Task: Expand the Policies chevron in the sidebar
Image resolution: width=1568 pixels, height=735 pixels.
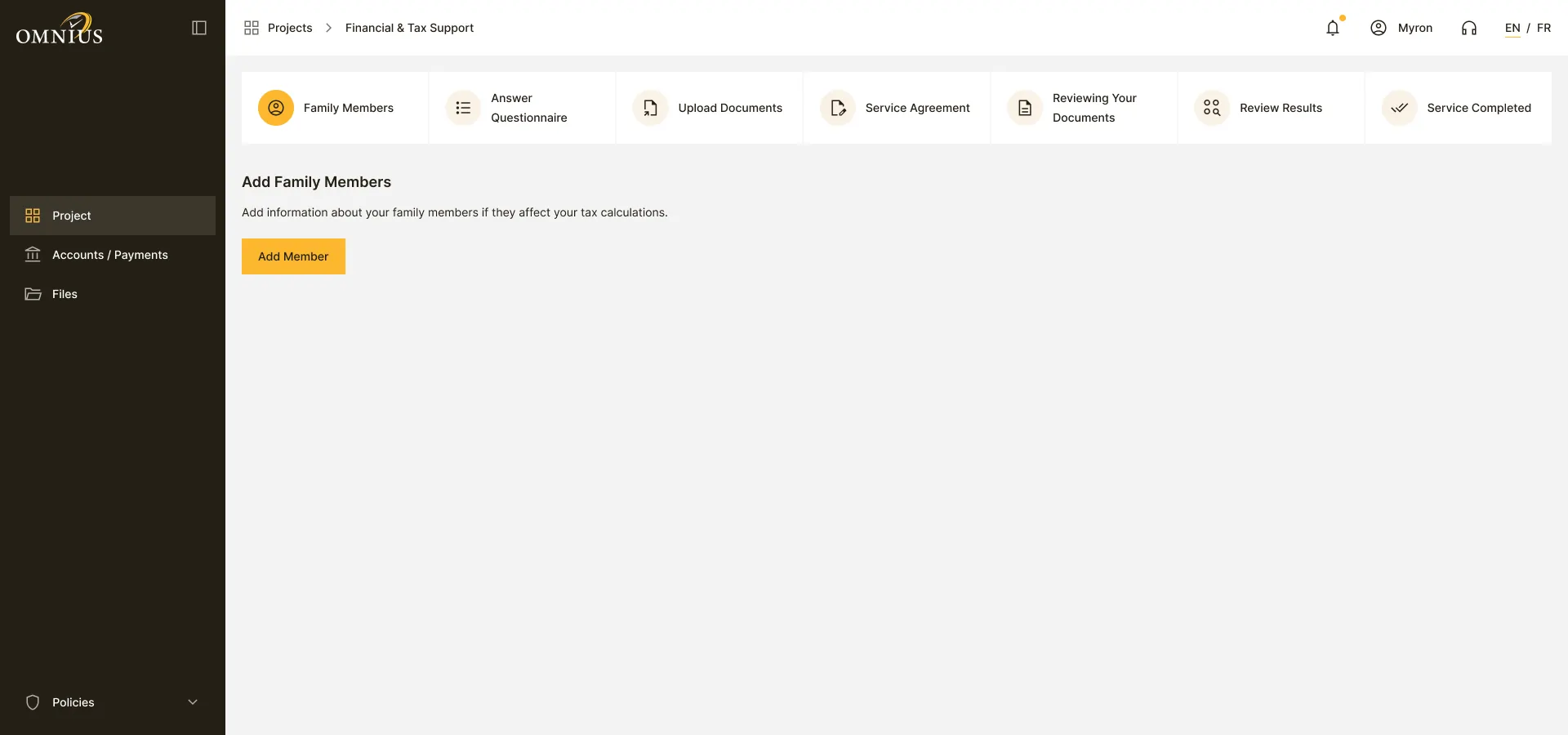Action: click(193, 702)
